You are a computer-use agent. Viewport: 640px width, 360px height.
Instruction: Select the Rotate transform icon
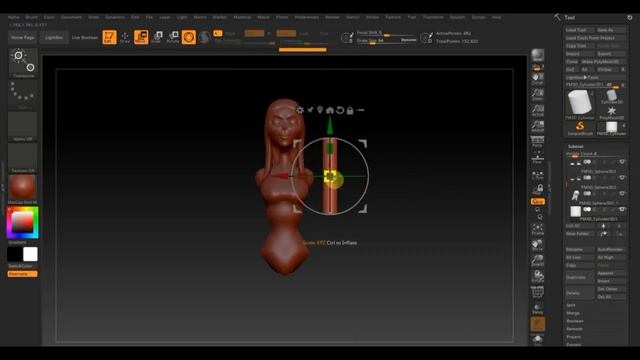[x=173, y=37]
